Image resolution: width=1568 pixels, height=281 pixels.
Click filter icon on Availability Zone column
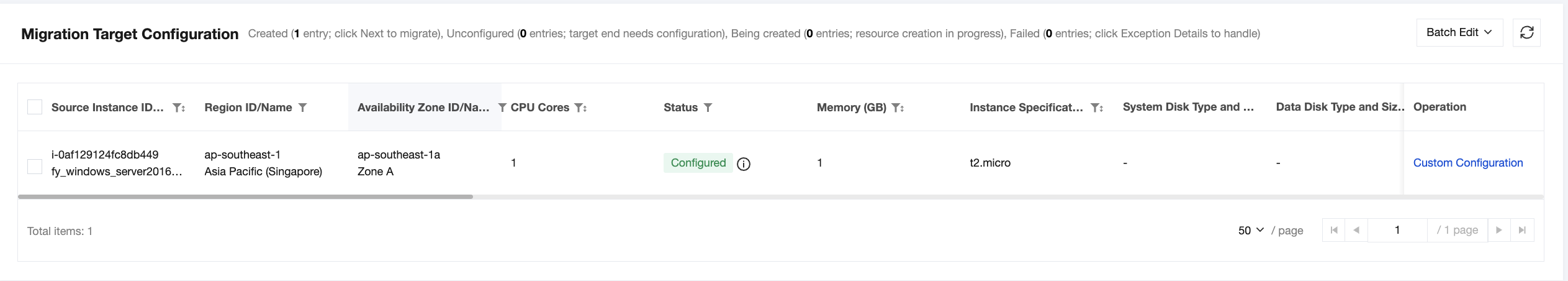point(502,108)
